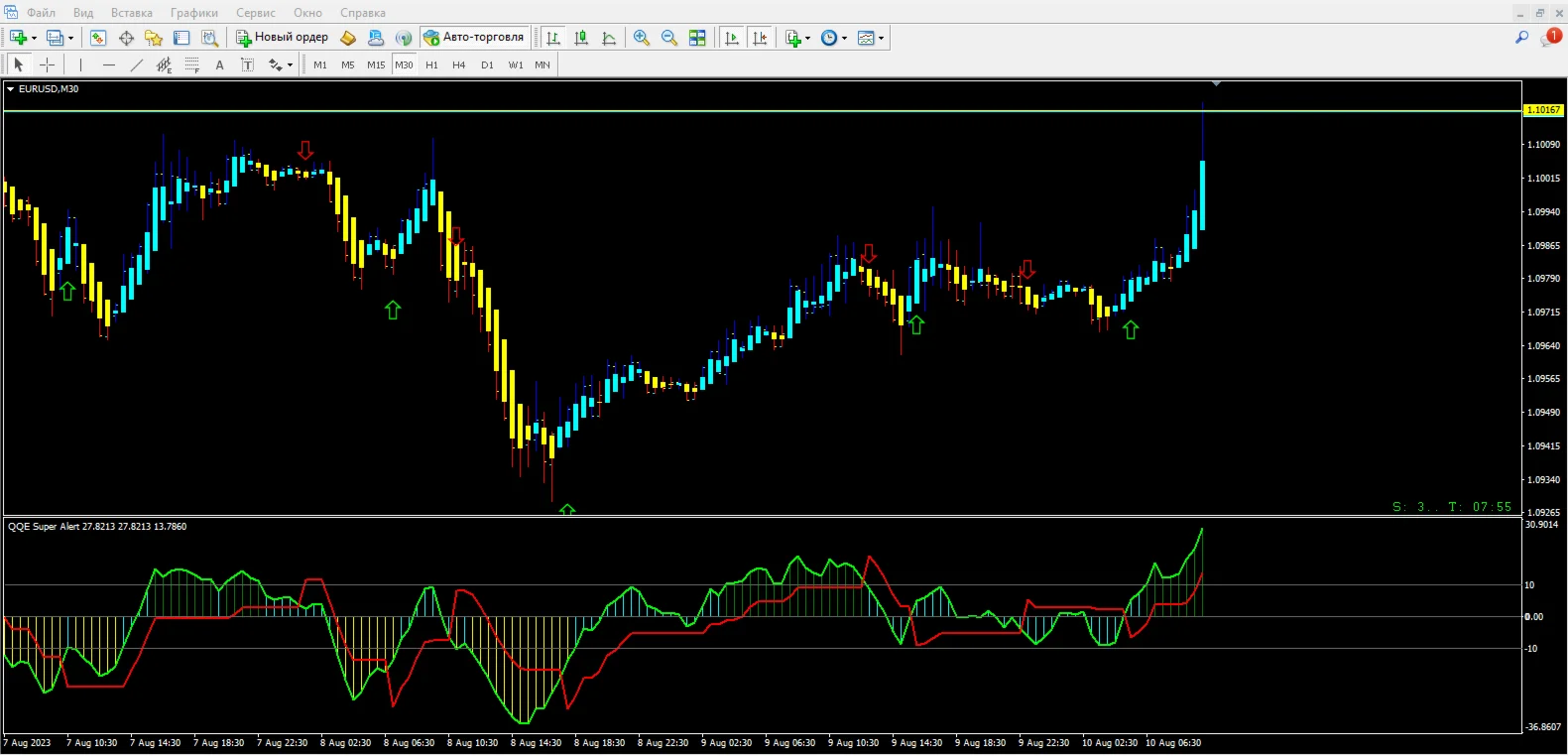The width and height of the screenshot is (1568, 756).
Task: Click the 1.10167 price level label
Action: tap(1543, 110)
